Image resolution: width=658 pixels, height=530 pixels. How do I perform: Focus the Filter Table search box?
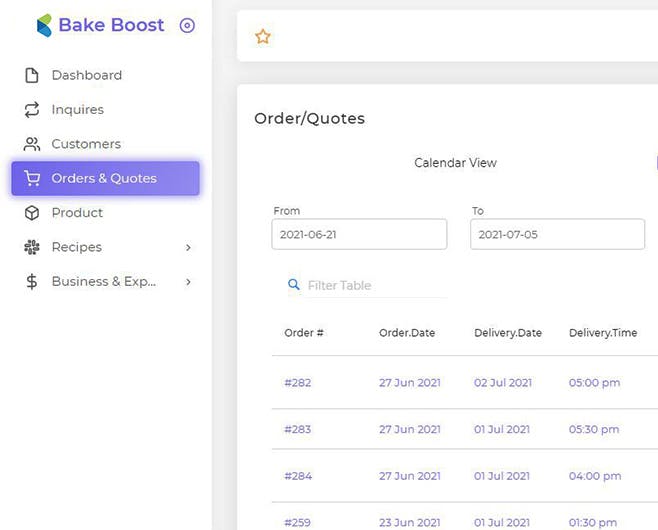pyautogui.click(x=377, y=285)
